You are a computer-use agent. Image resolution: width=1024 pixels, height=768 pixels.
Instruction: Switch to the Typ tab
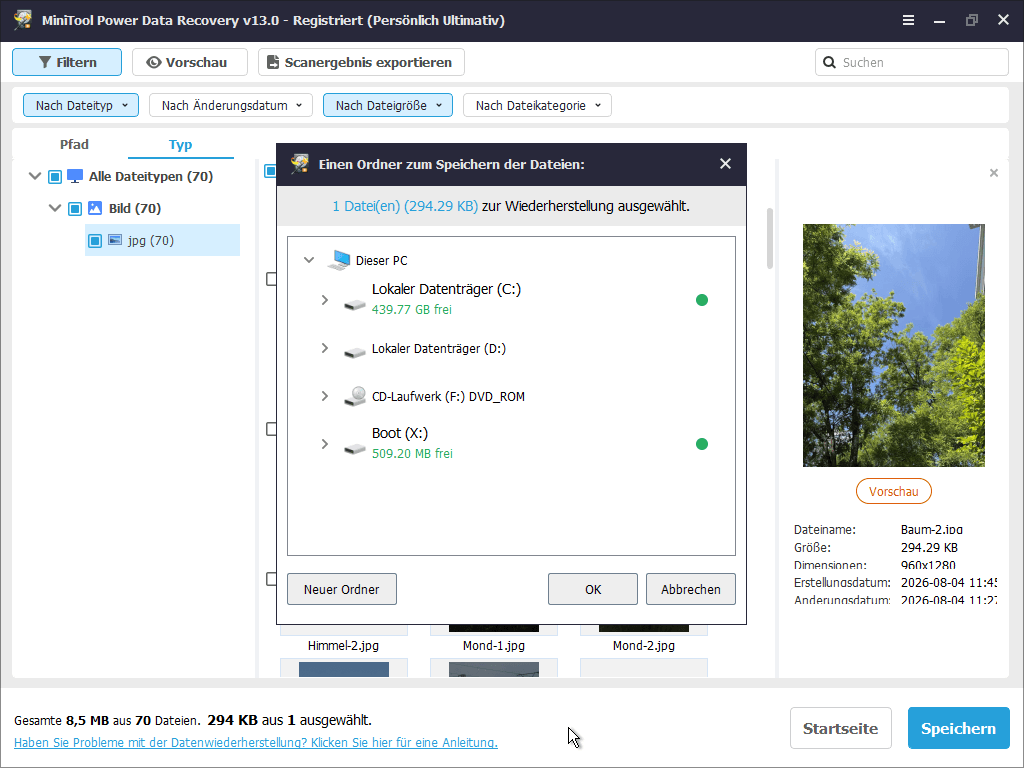point(180,144)
